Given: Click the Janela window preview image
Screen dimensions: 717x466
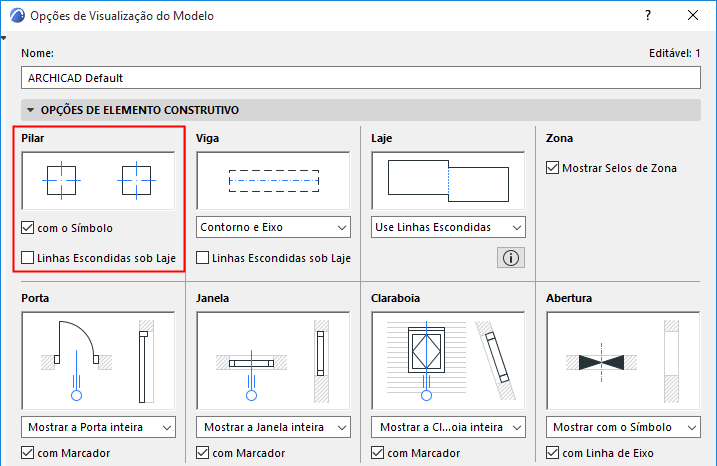Looking at the screenshot, I should (273, 359).
